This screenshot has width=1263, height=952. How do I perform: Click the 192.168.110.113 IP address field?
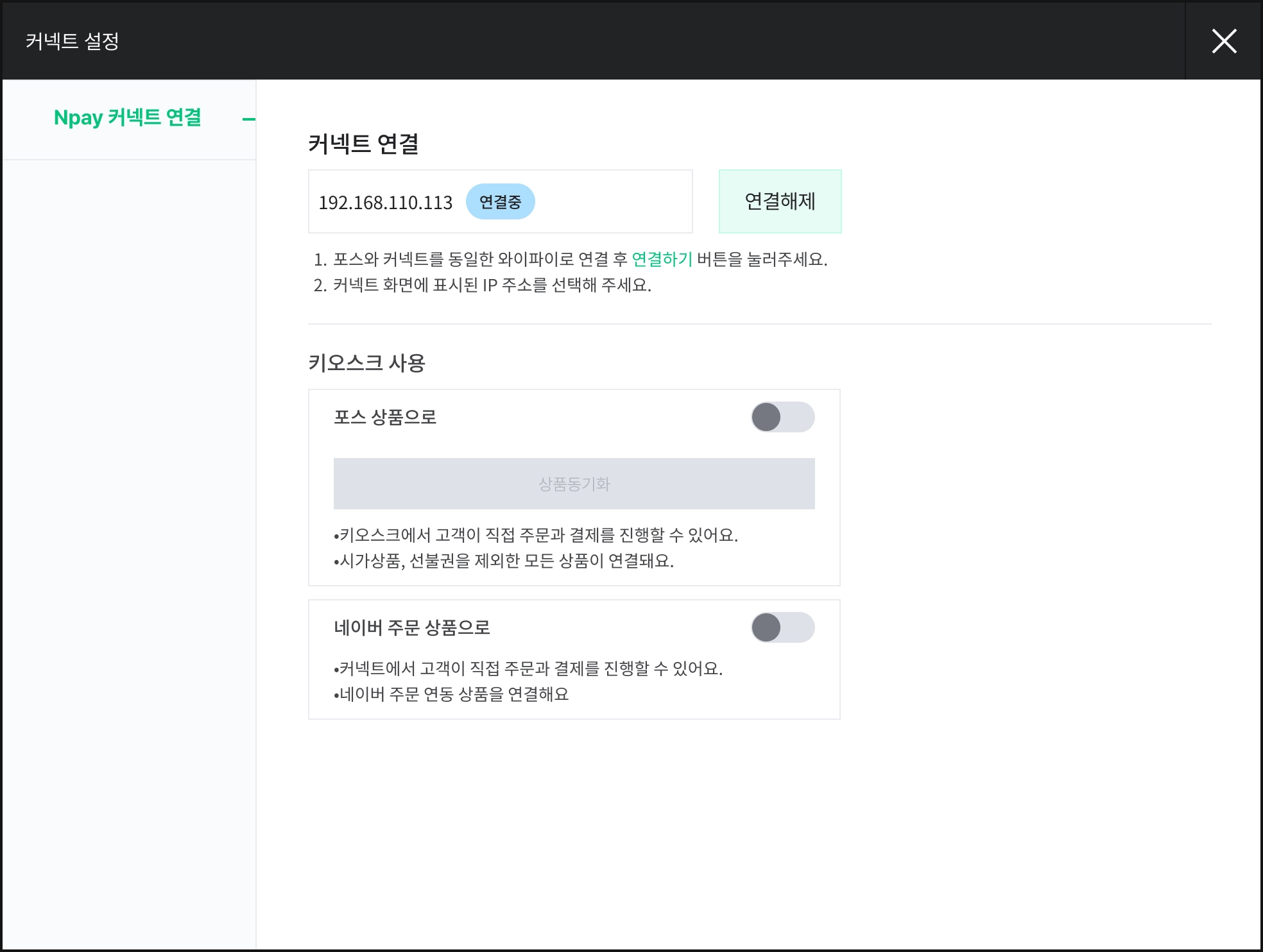click(385, 203)
